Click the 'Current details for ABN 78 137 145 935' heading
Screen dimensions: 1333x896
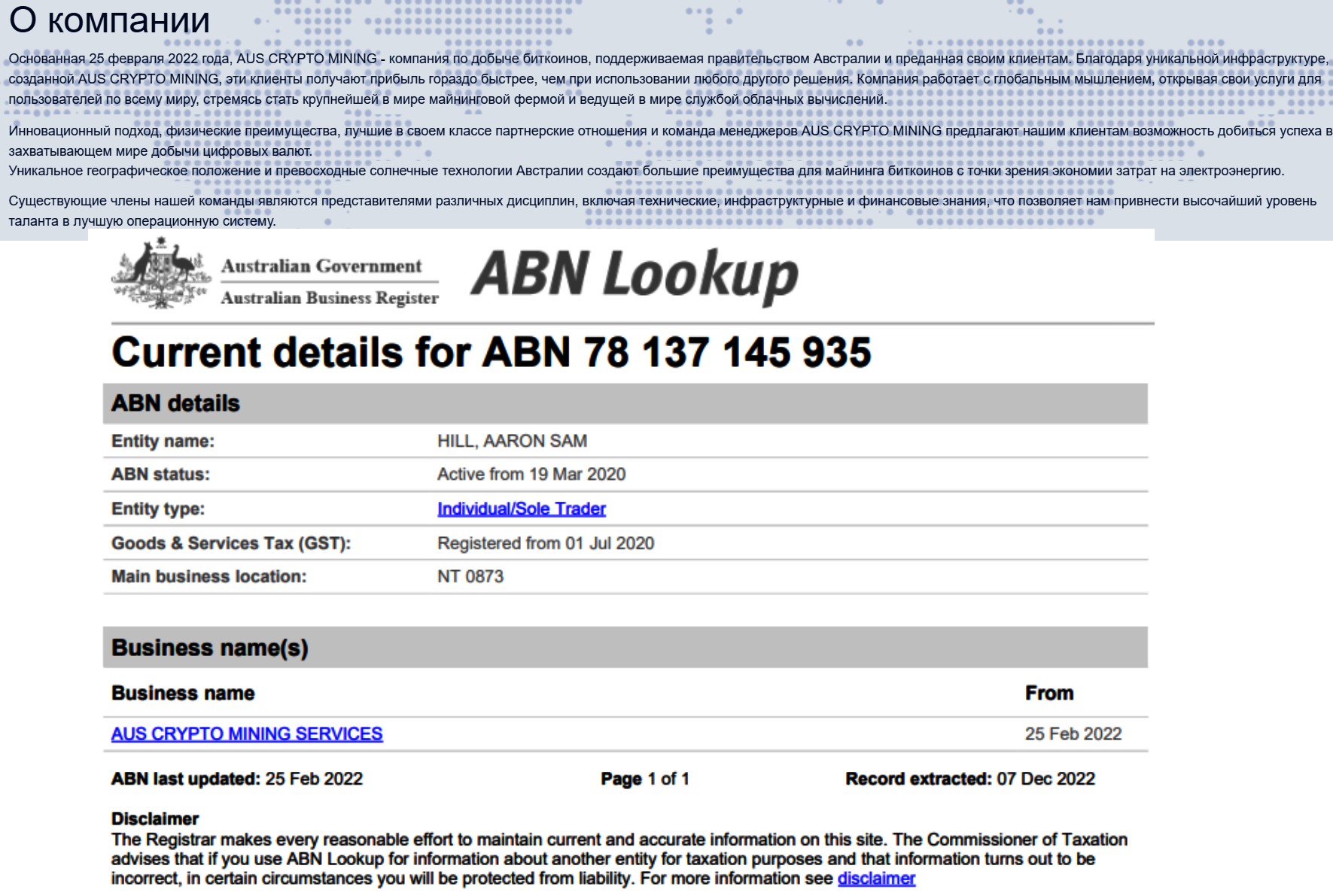[x=492, y=352]
